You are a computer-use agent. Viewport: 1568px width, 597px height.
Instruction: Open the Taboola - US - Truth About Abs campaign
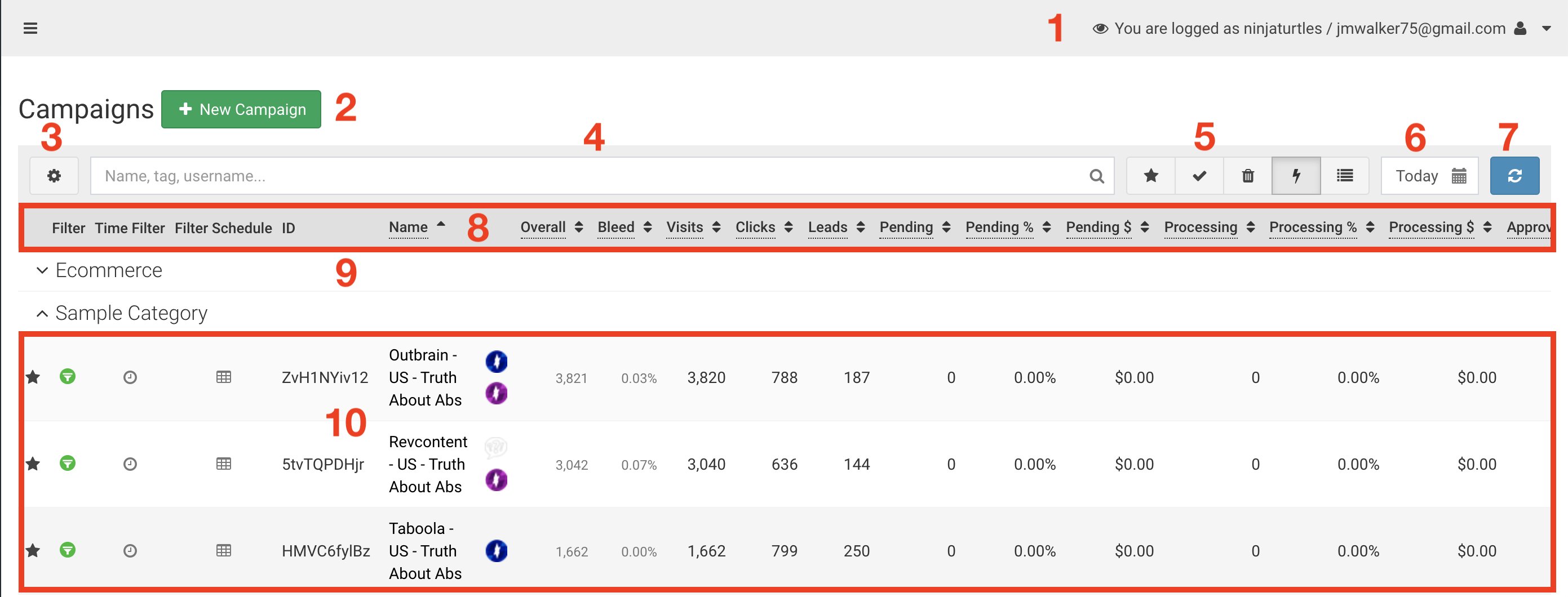click(x=425, y=551)
